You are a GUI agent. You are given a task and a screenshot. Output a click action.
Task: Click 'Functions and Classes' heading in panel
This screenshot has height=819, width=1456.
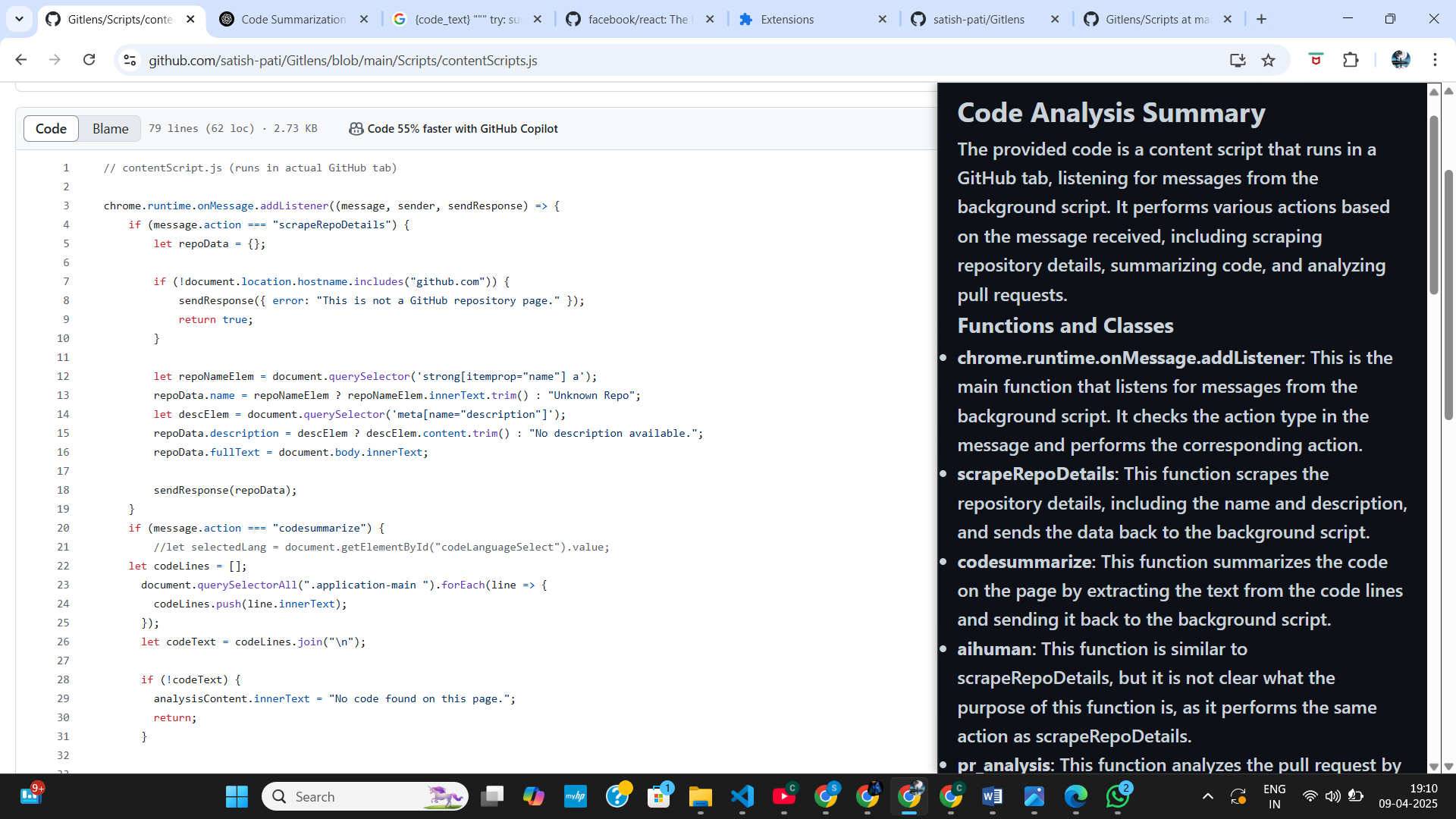pyautogui.click(x=1065, y=325)
